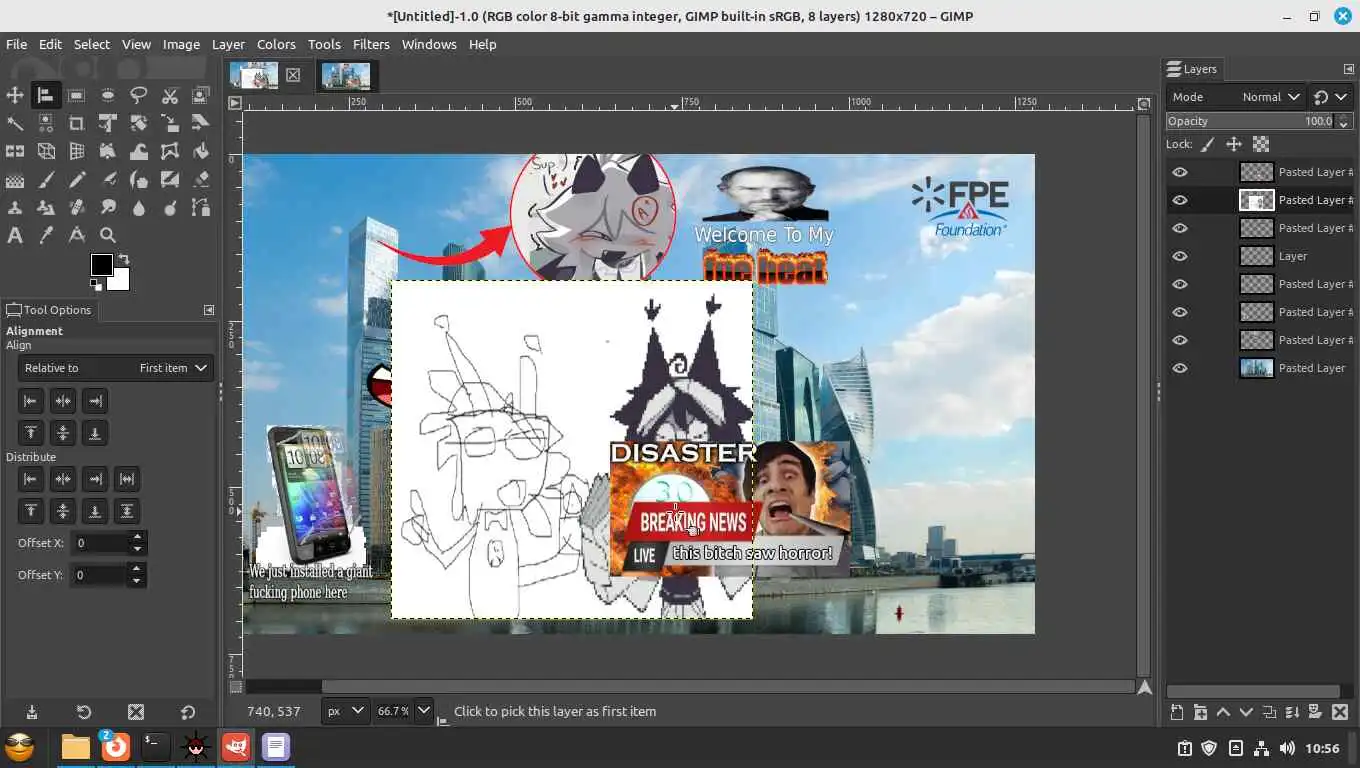Select the Text tool

[15, 236]
